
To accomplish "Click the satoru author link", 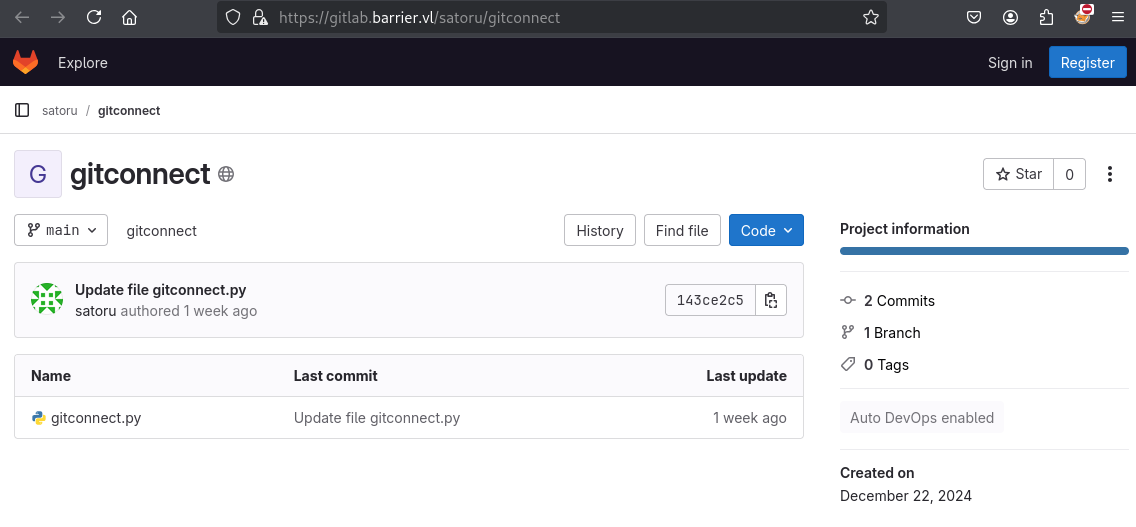I will click(x=96, y=311).
